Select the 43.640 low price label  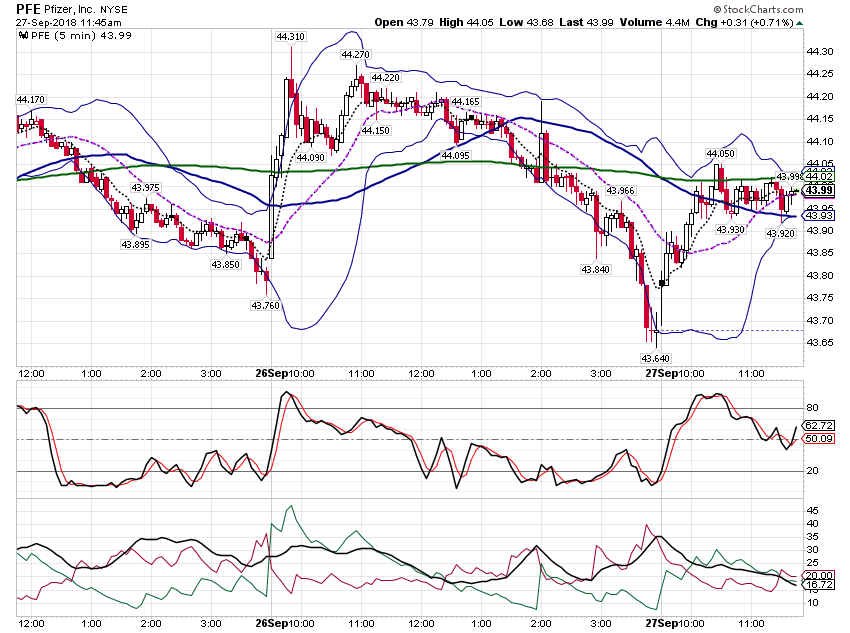point(655,358)
